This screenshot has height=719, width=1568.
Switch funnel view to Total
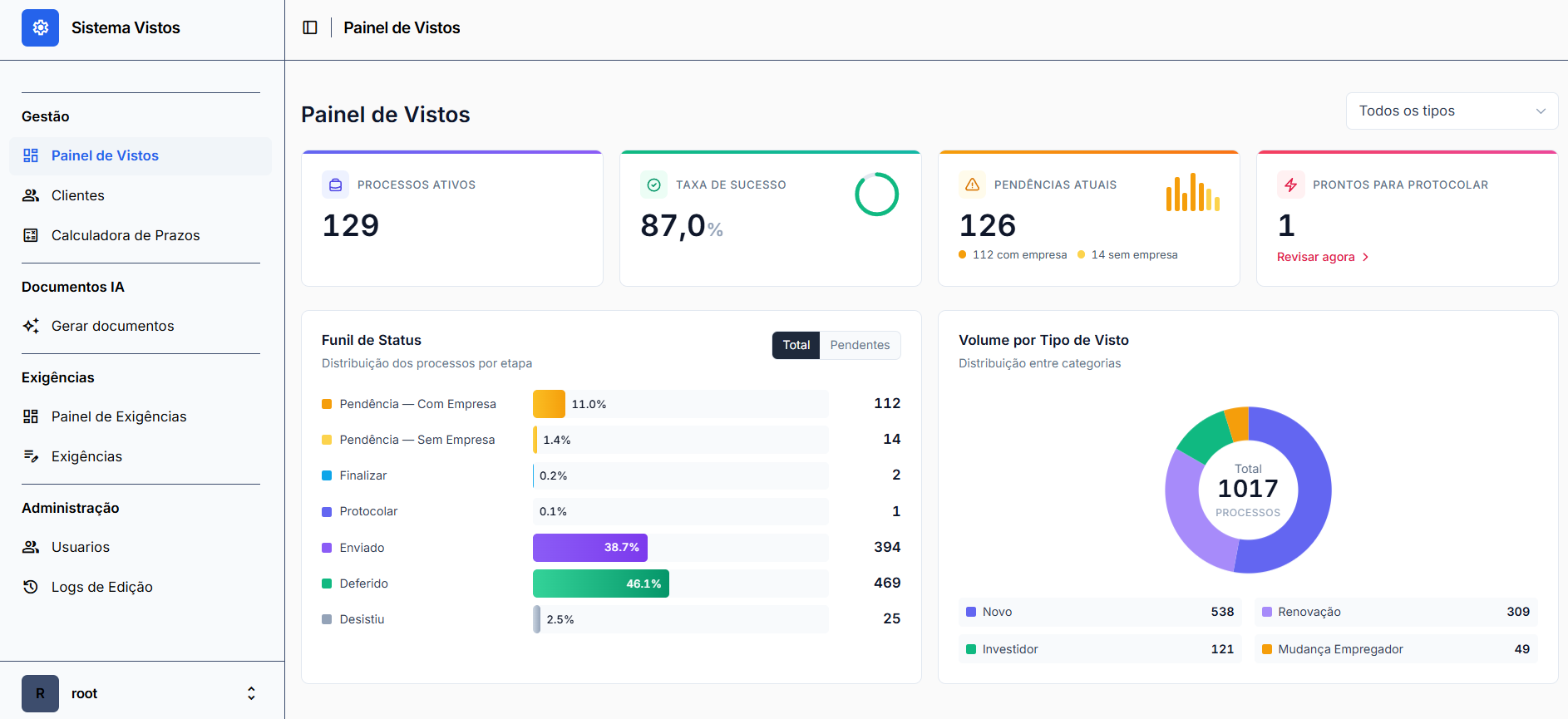[796, 345]
